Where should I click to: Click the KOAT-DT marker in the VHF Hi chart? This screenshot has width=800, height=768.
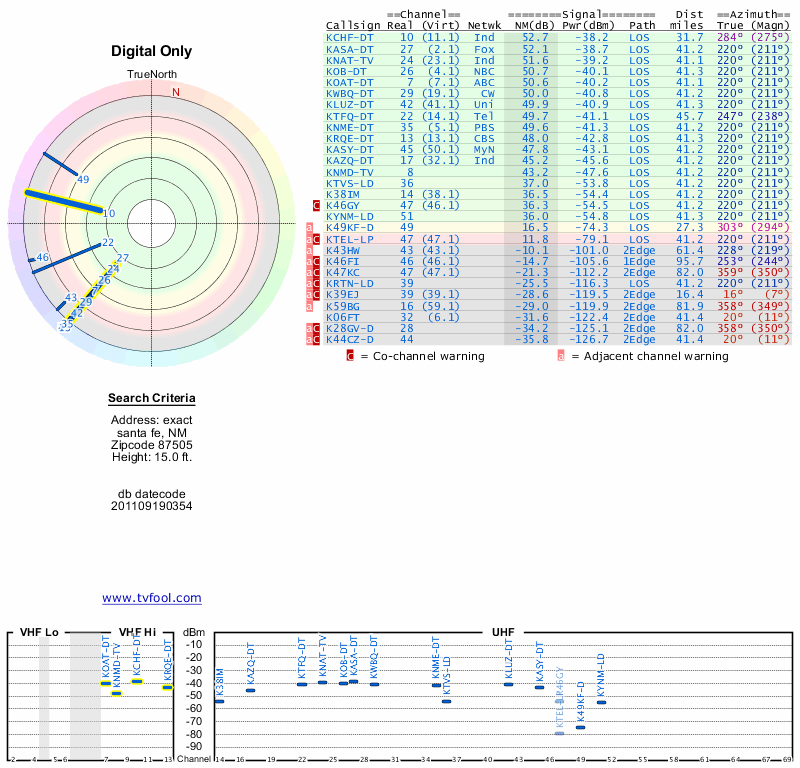click(x=106, y=683)
